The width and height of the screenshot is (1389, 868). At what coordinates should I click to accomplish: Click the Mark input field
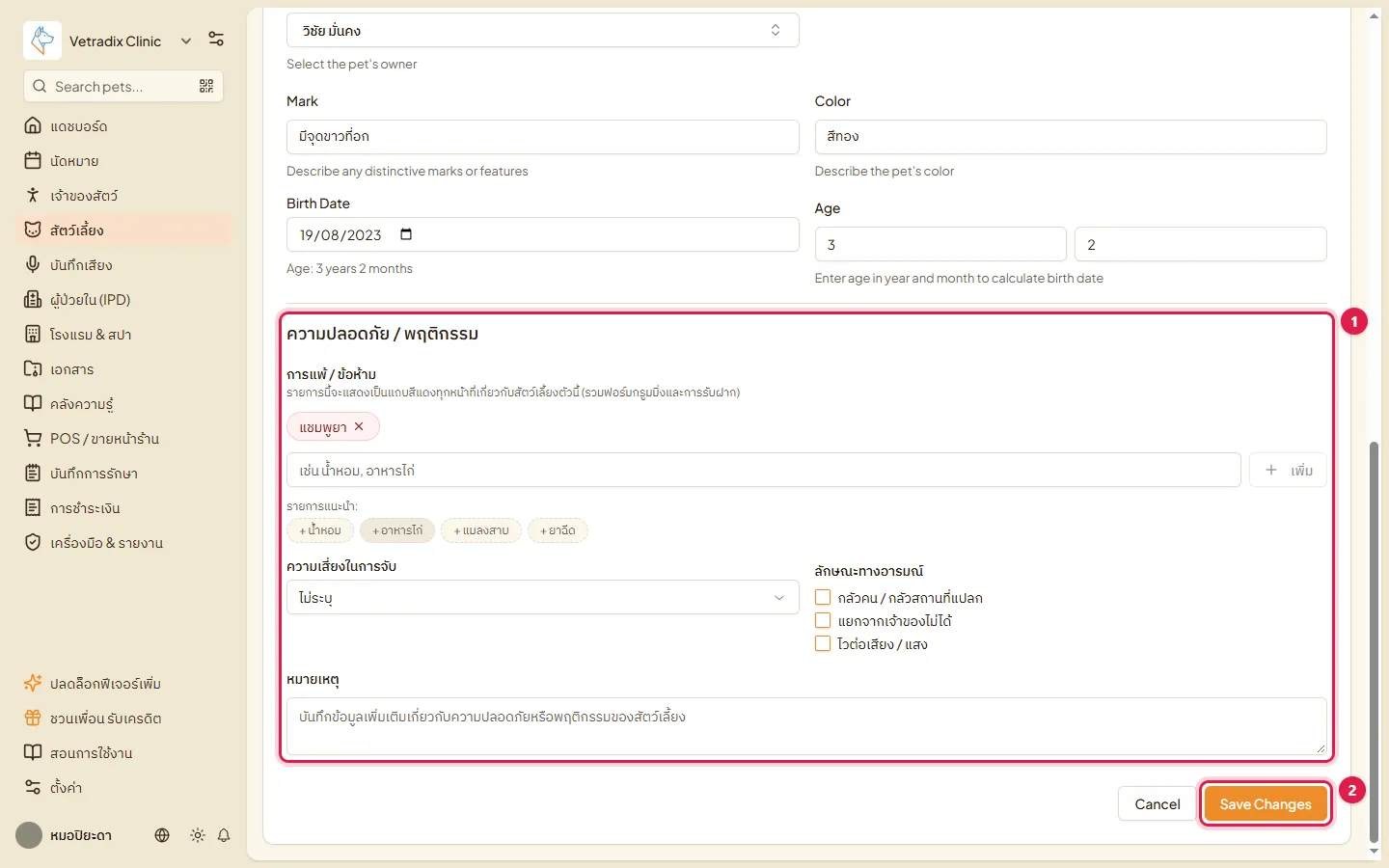[542, 136]
